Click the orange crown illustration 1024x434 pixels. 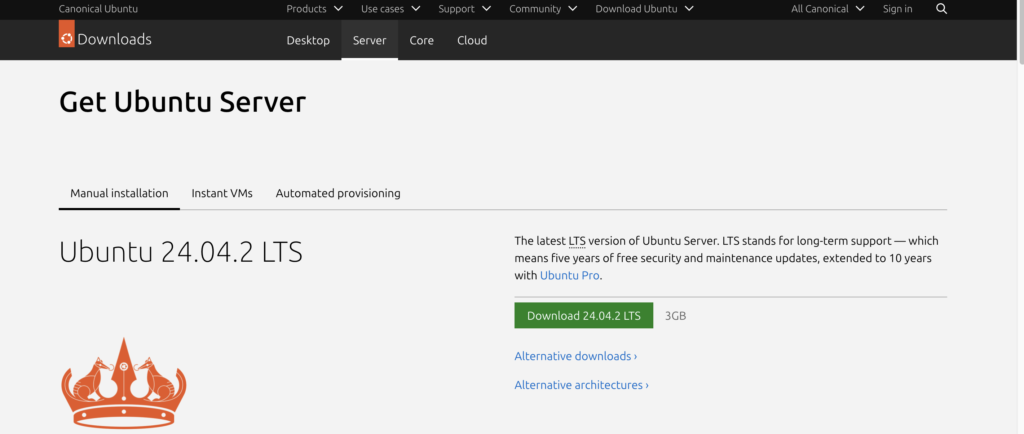point(124,383)
